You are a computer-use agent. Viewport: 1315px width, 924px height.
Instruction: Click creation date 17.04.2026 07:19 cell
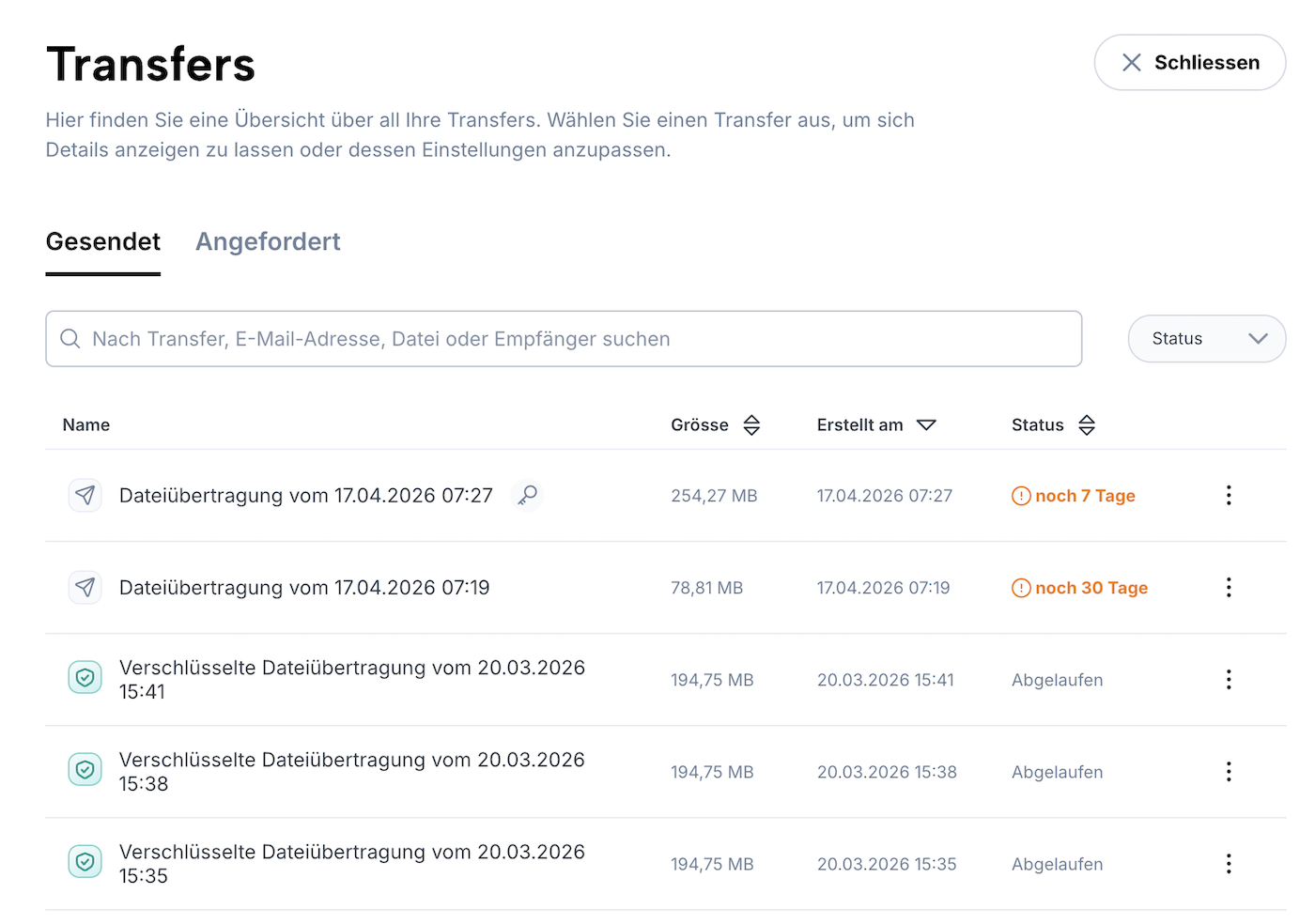click(884, 588)
